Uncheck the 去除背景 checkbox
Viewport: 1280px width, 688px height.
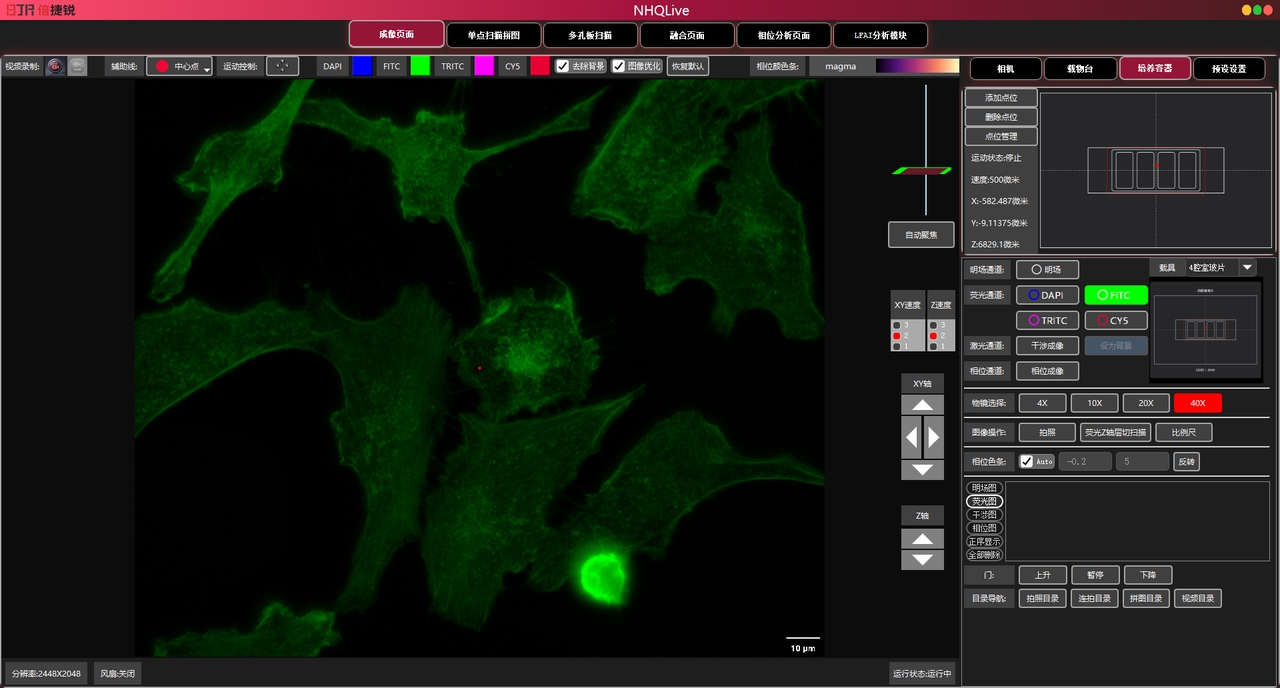(x=563, y=67)
